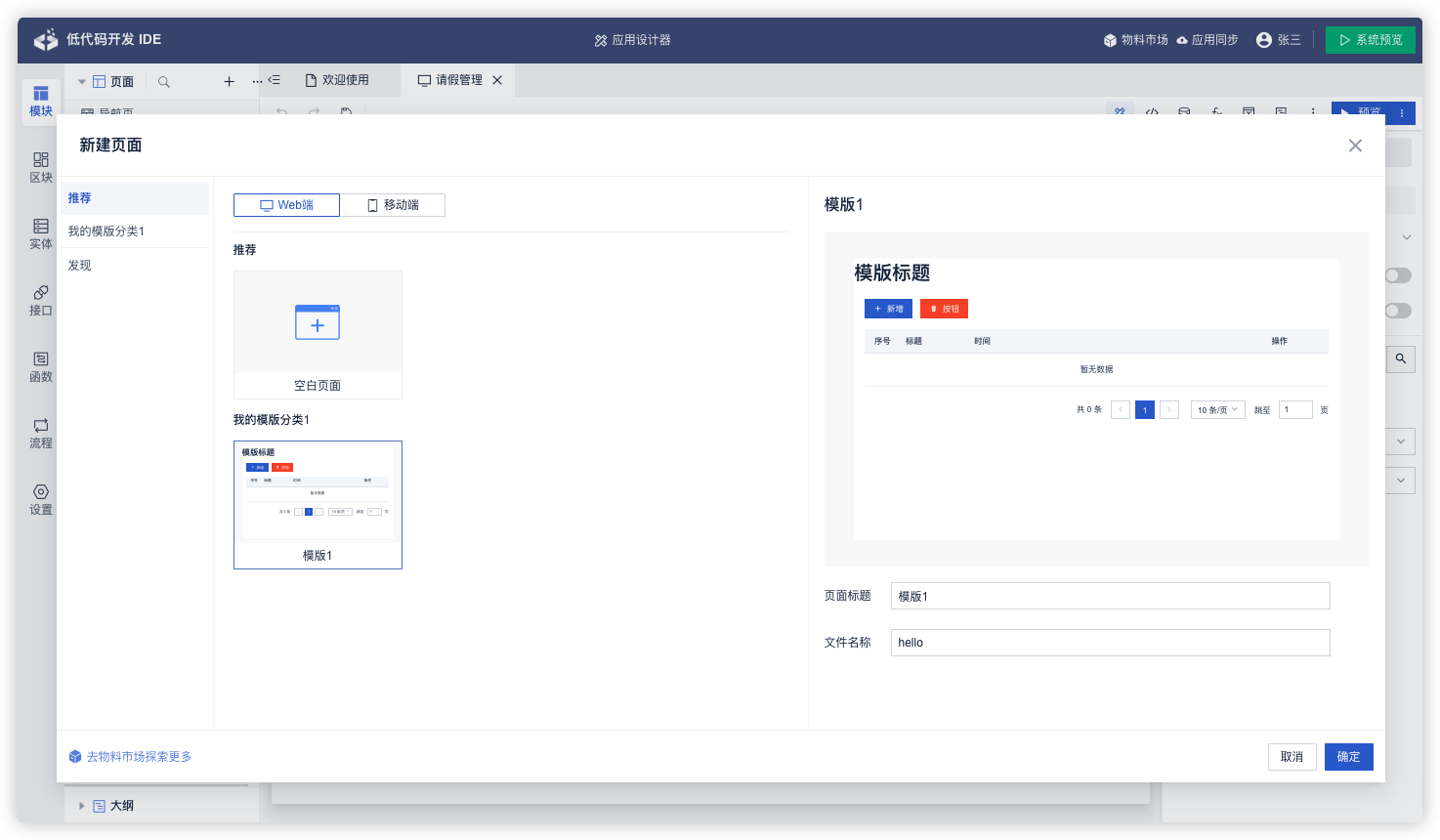Expand the 大纲 outline section
This screenshot has height=840, width=1440.
pos(82,806)
